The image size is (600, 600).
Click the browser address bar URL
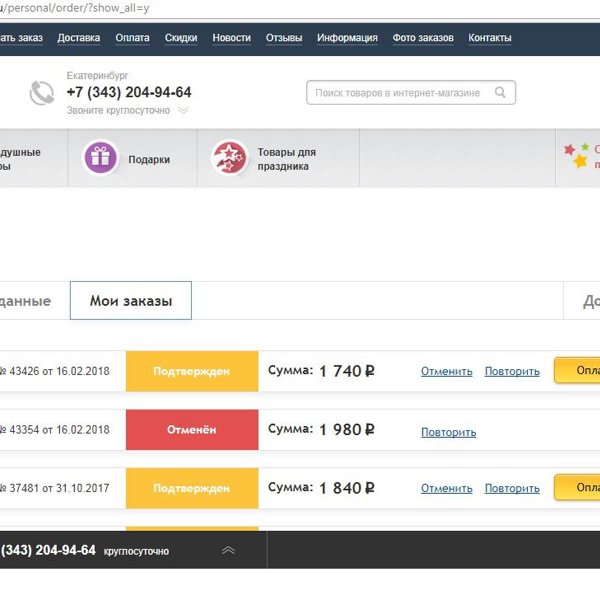pos(75,8)
